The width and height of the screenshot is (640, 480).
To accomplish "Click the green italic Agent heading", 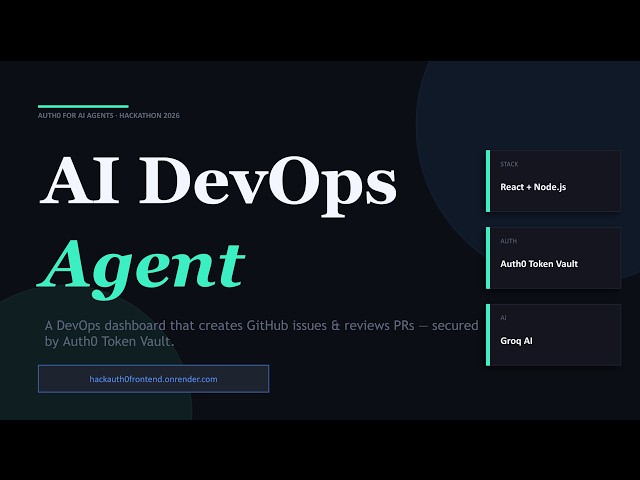I will 141,264.
